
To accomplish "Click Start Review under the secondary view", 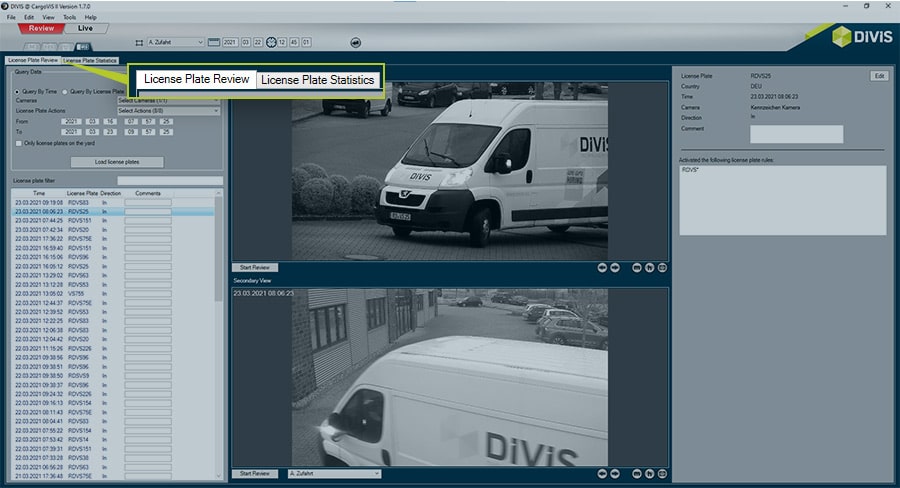I will coord(255,474).
